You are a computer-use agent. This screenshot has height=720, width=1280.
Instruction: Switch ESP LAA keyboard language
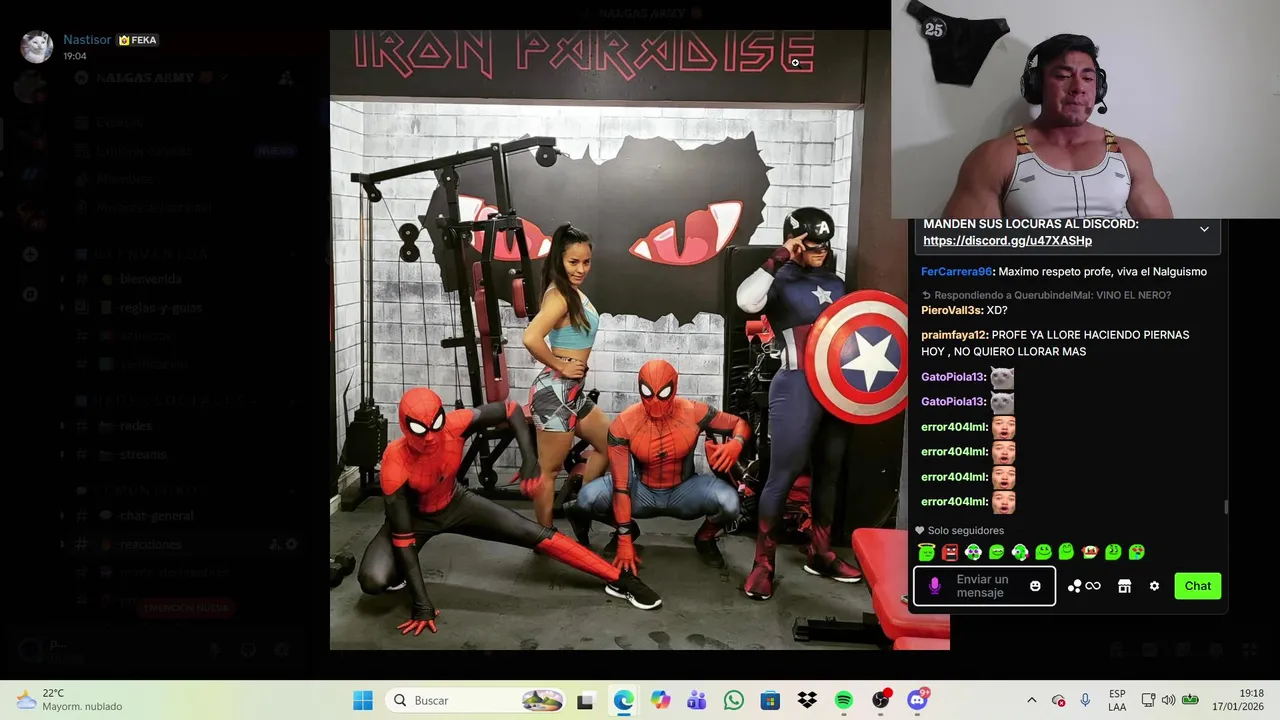pos(1117,700)
